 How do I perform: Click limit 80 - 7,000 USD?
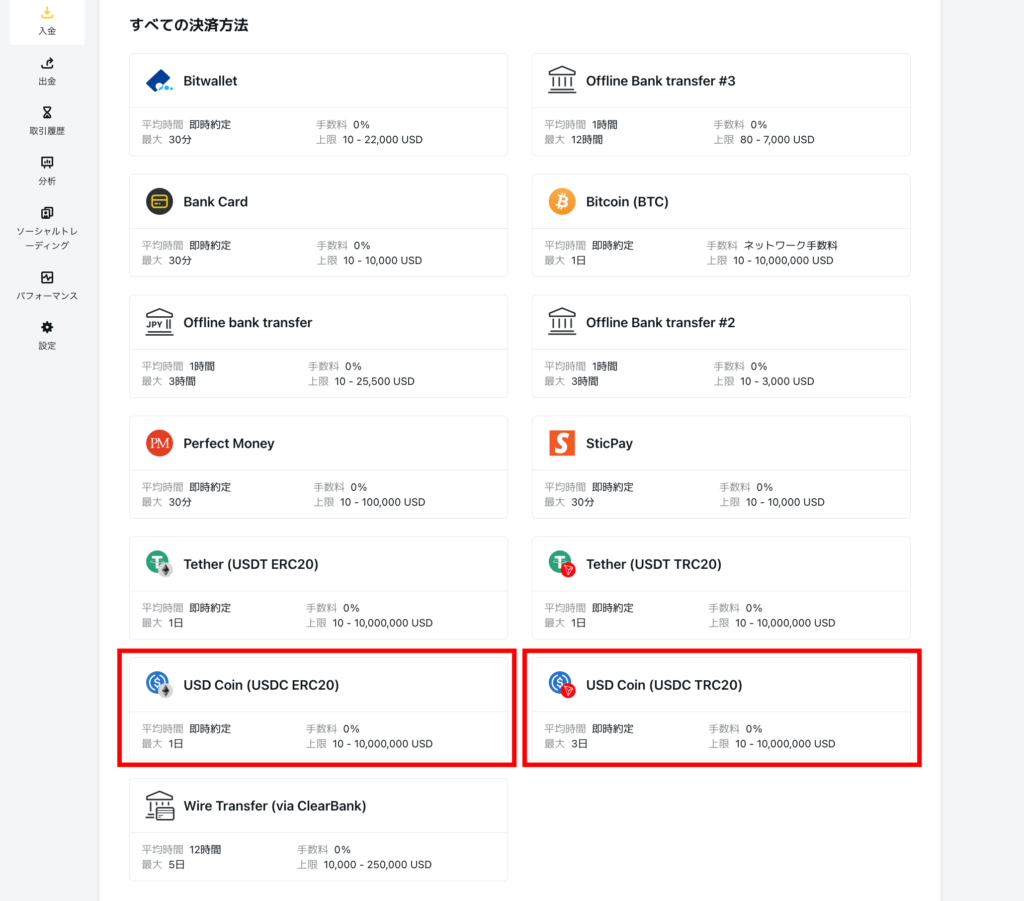click(777, 140)
